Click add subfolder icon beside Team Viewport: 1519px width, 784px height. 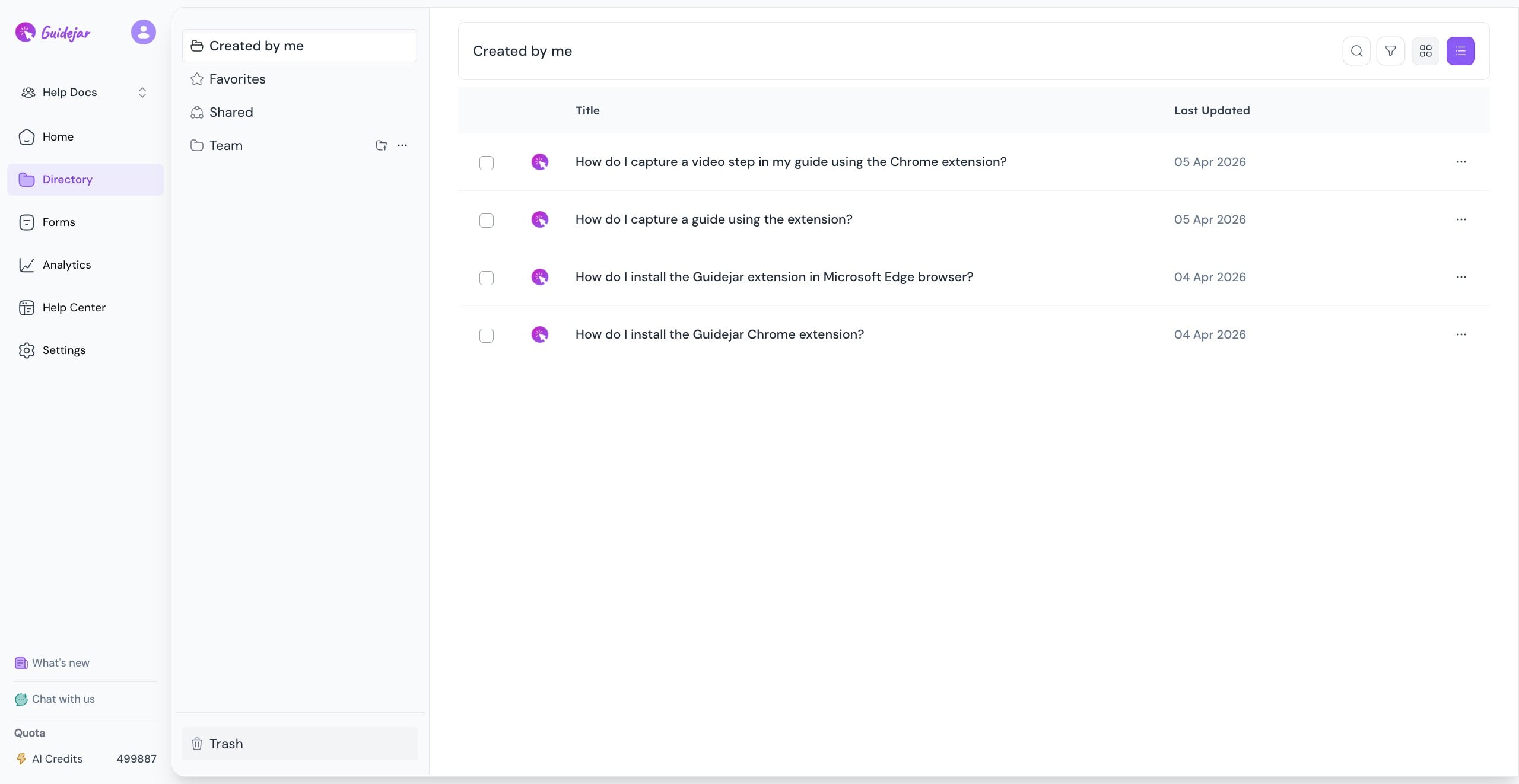pyautogui.click(x=382, y=145)
